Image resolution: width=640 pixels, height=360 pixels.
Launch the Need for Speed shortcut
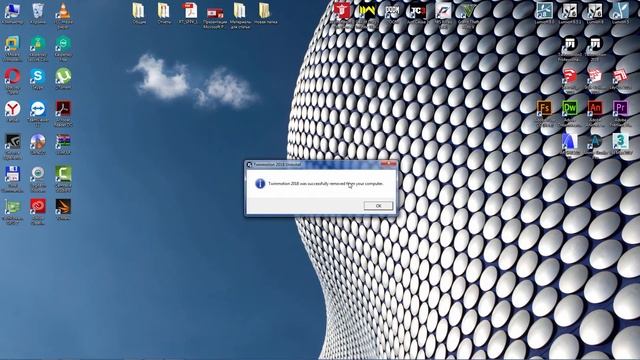tap(442, 16)
